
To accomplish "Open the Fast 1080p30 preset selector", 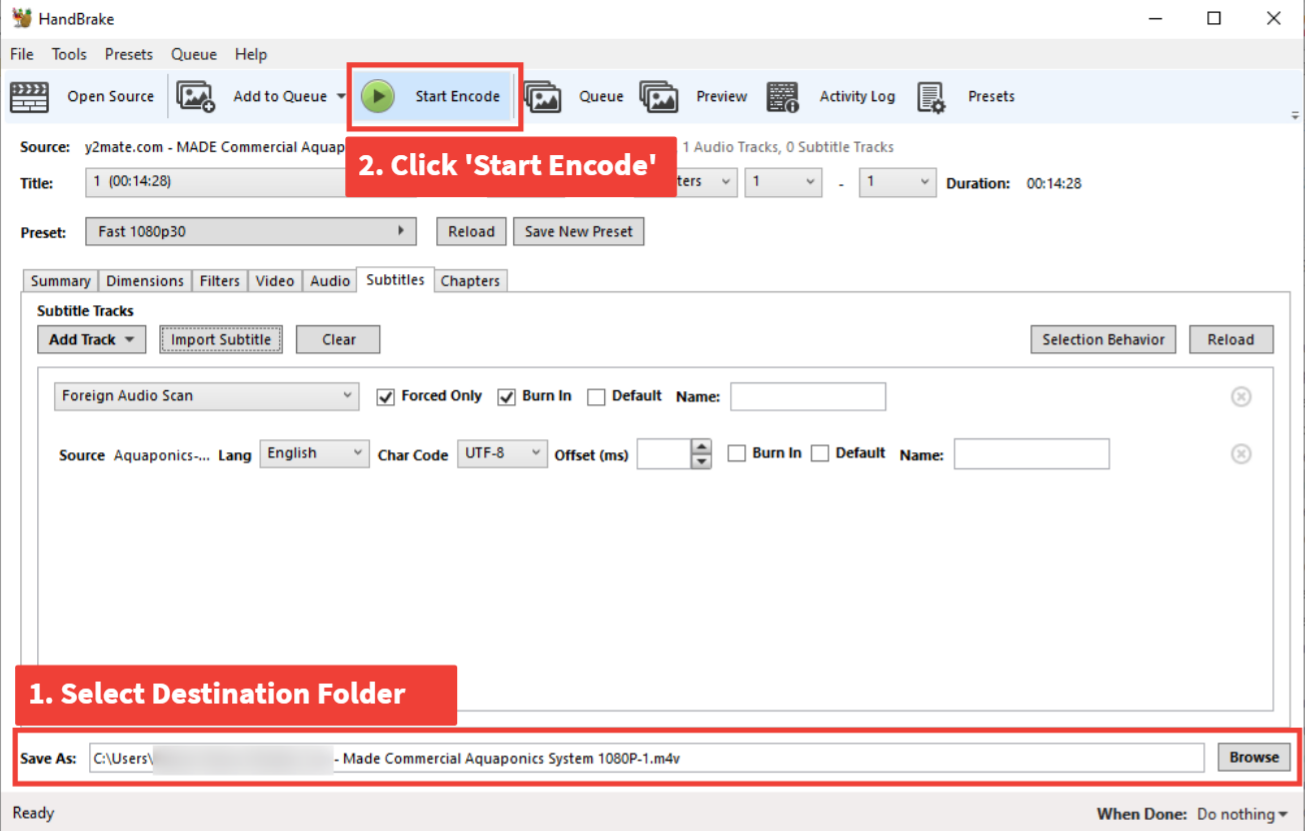I will 251,231.
